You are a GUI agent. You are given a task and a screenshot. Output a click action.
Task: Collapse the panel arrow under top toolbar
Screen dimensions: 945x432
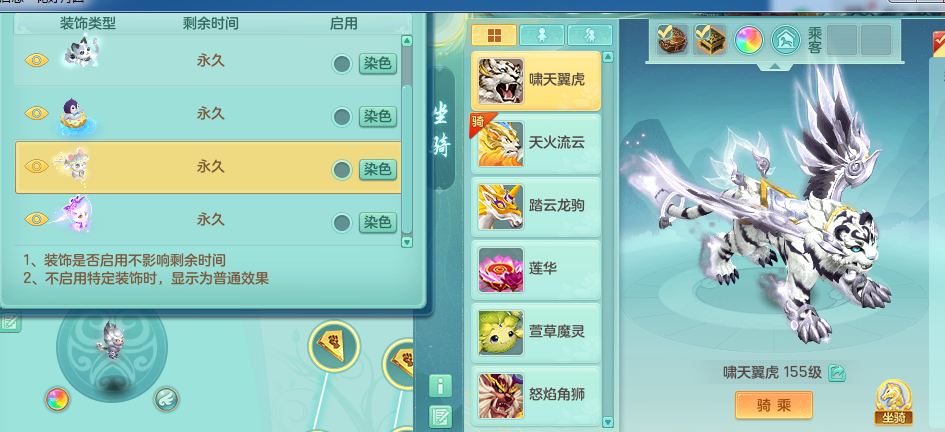click(773, 67)
